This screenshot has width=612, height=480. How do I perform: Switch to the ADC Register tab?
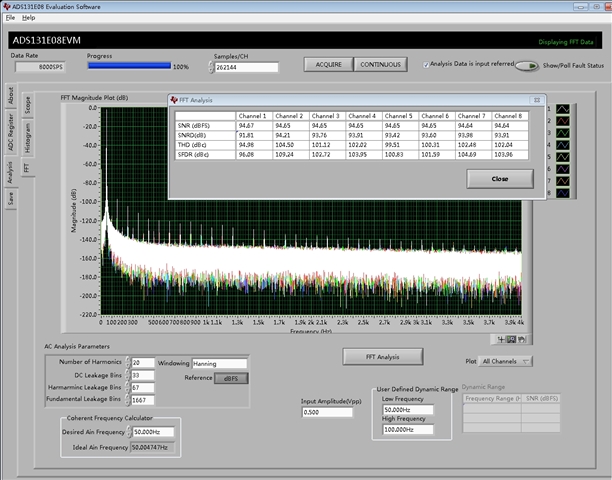click(11, 133)
